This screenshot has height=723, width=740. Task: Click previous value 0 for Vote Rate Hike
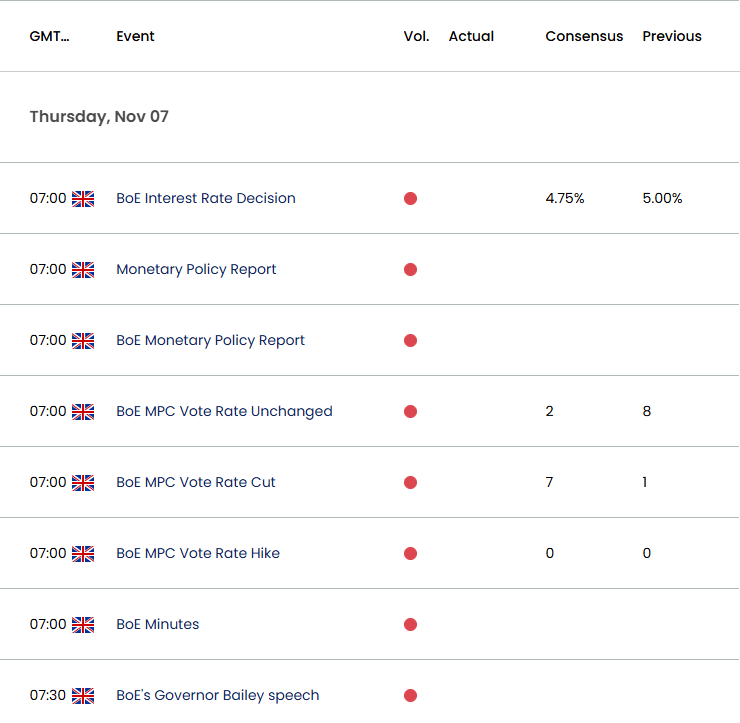(647, 553)
